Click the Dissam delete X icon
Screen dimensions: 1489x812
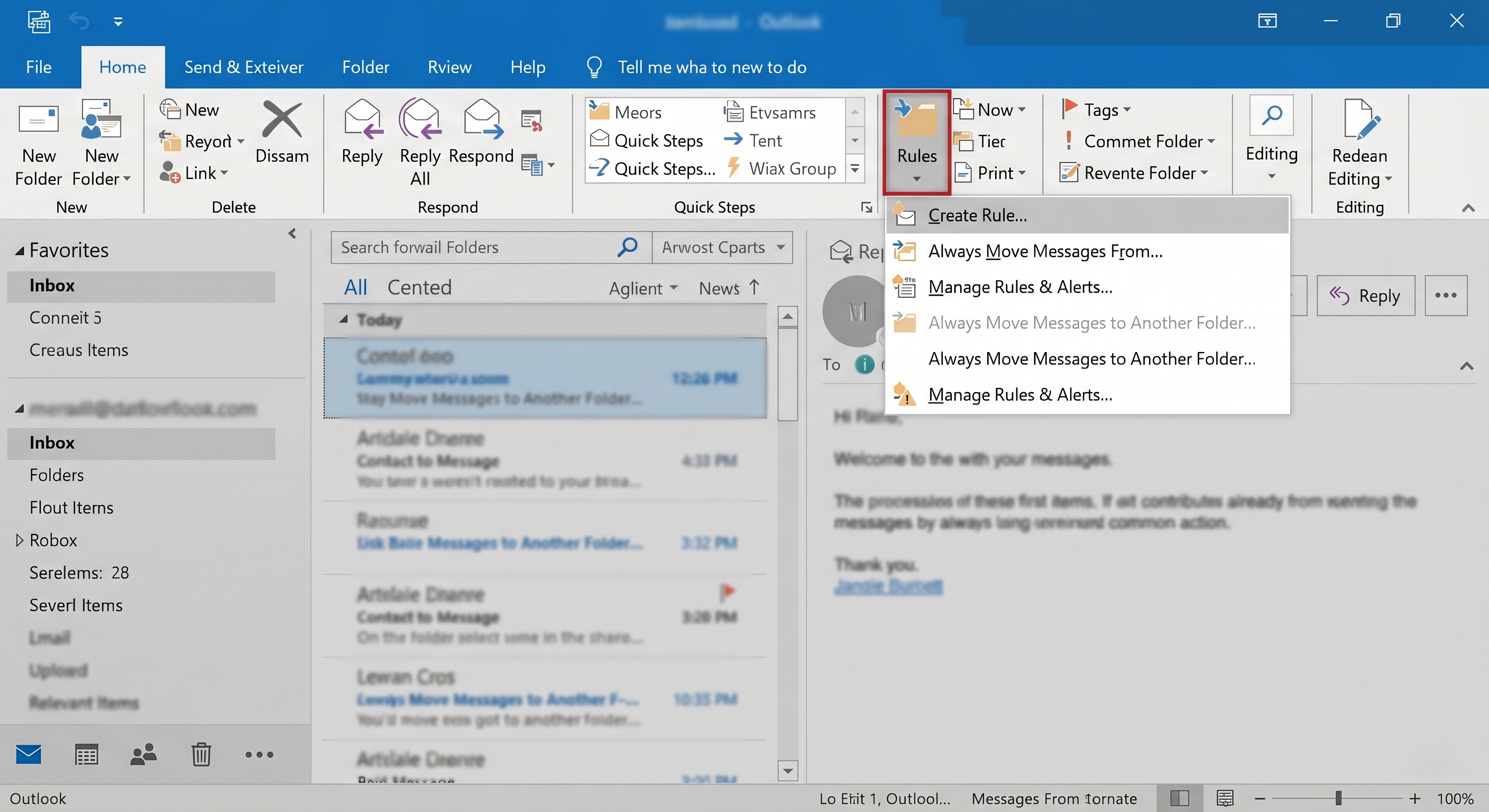[282, 119]
